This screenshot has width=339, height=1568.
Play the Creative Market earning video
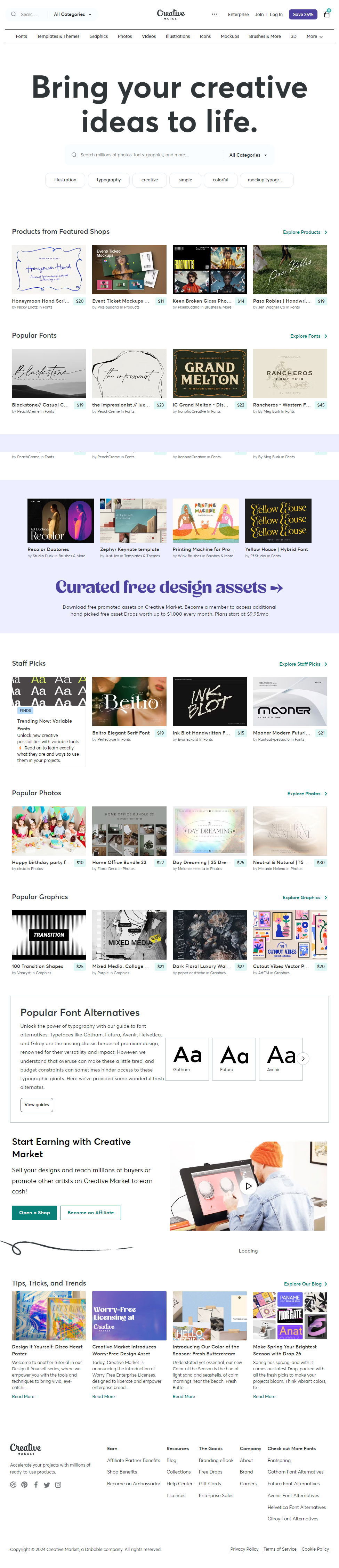tap(248, 1185)
